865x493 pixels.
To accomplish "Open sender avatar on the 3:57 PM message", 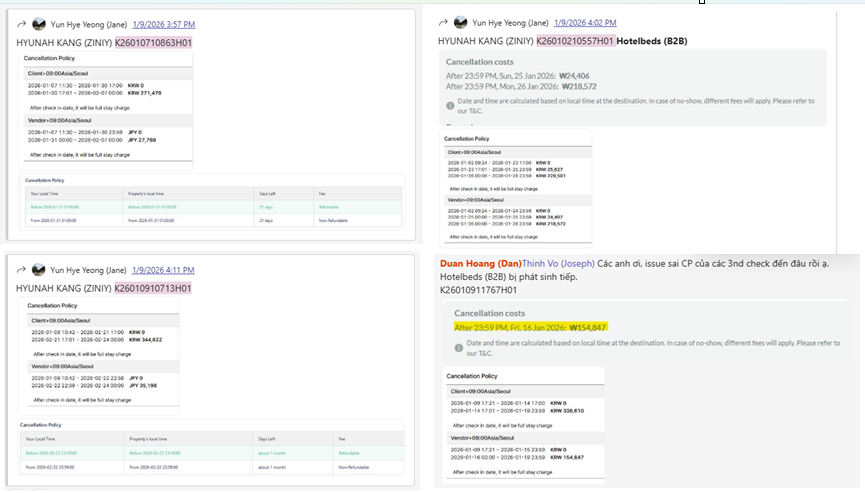I will [39, 24].
